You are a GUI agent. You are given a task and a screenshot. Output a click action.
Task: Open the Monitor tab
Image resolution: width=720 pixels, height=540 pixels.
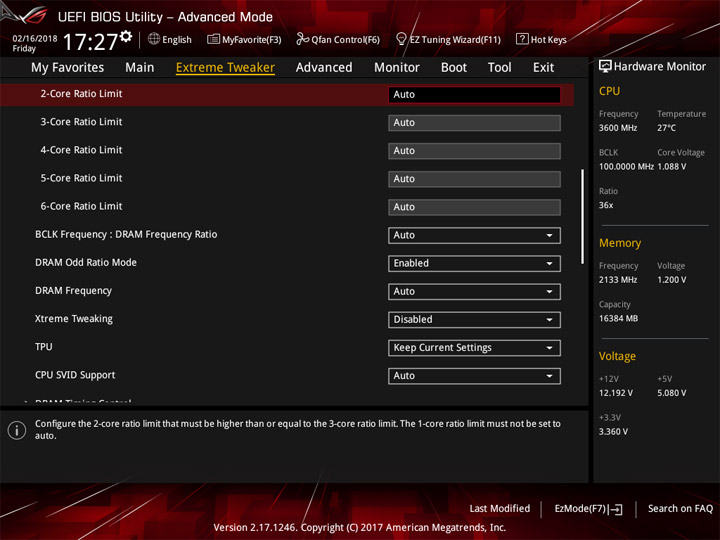coord(397,68)
